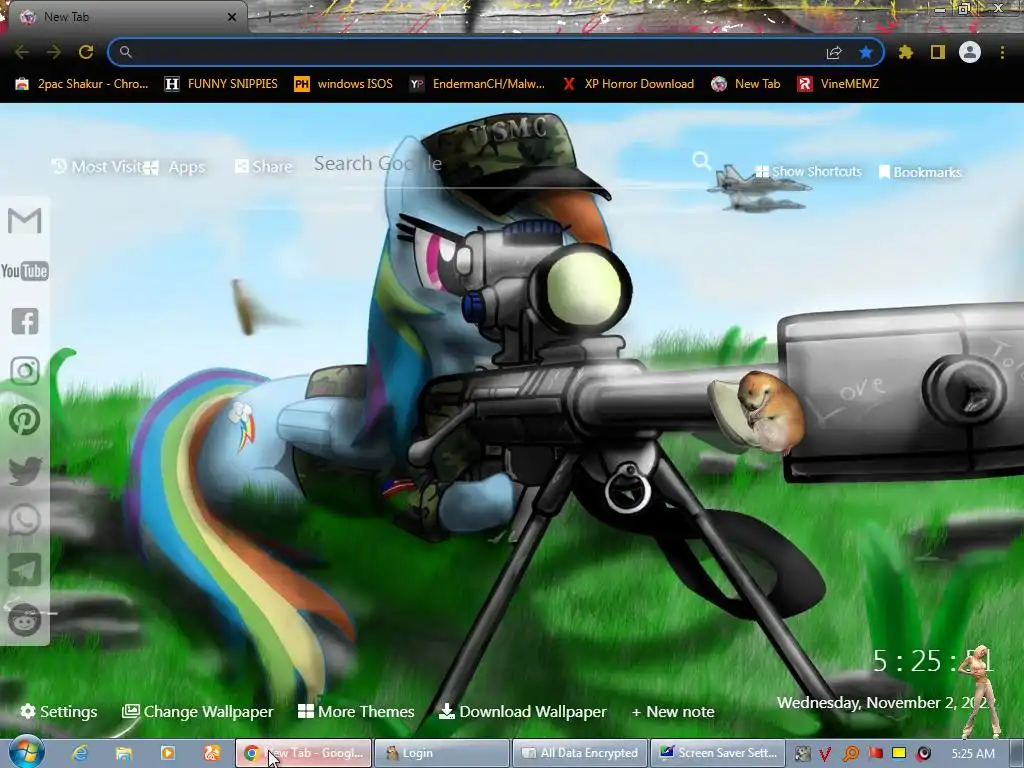The width and height of the screenshot is (1024, 768).
Task: Switch to New Tab - Google taskbar item
Action: pyautogui.click(x=303, y=753)
